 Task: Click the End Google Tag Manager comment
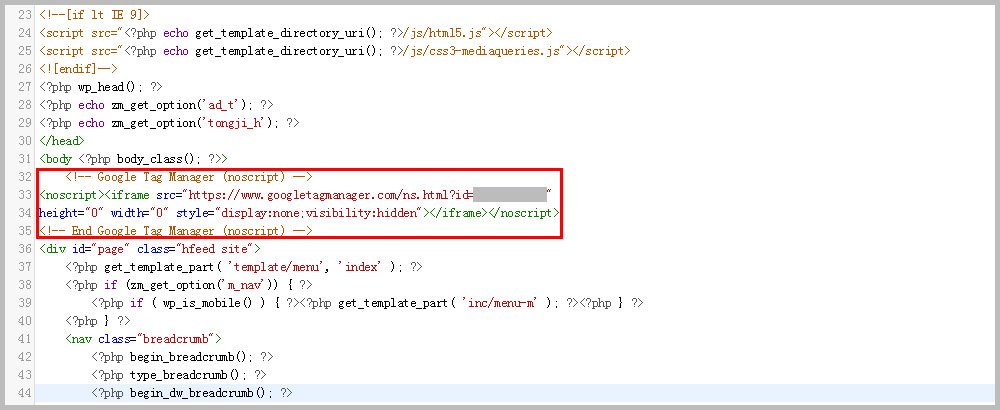(177, 231)
